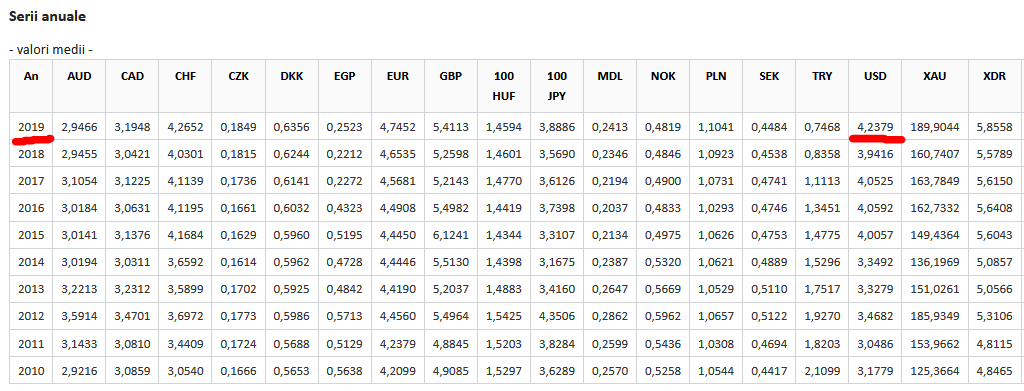Click the MDL column header
Image resolution: width=1024 pixels, height=391 pixels.
pyautogui.click(x=610, y=76)
